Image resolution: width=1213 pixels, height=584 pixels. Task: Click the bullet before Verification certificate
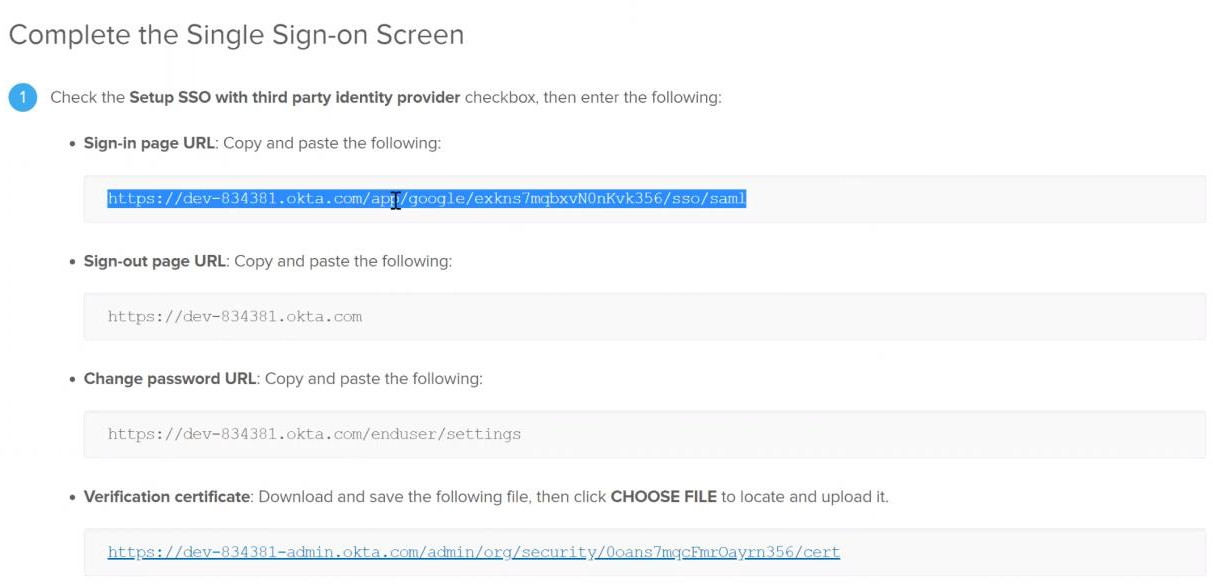[73, 498]
